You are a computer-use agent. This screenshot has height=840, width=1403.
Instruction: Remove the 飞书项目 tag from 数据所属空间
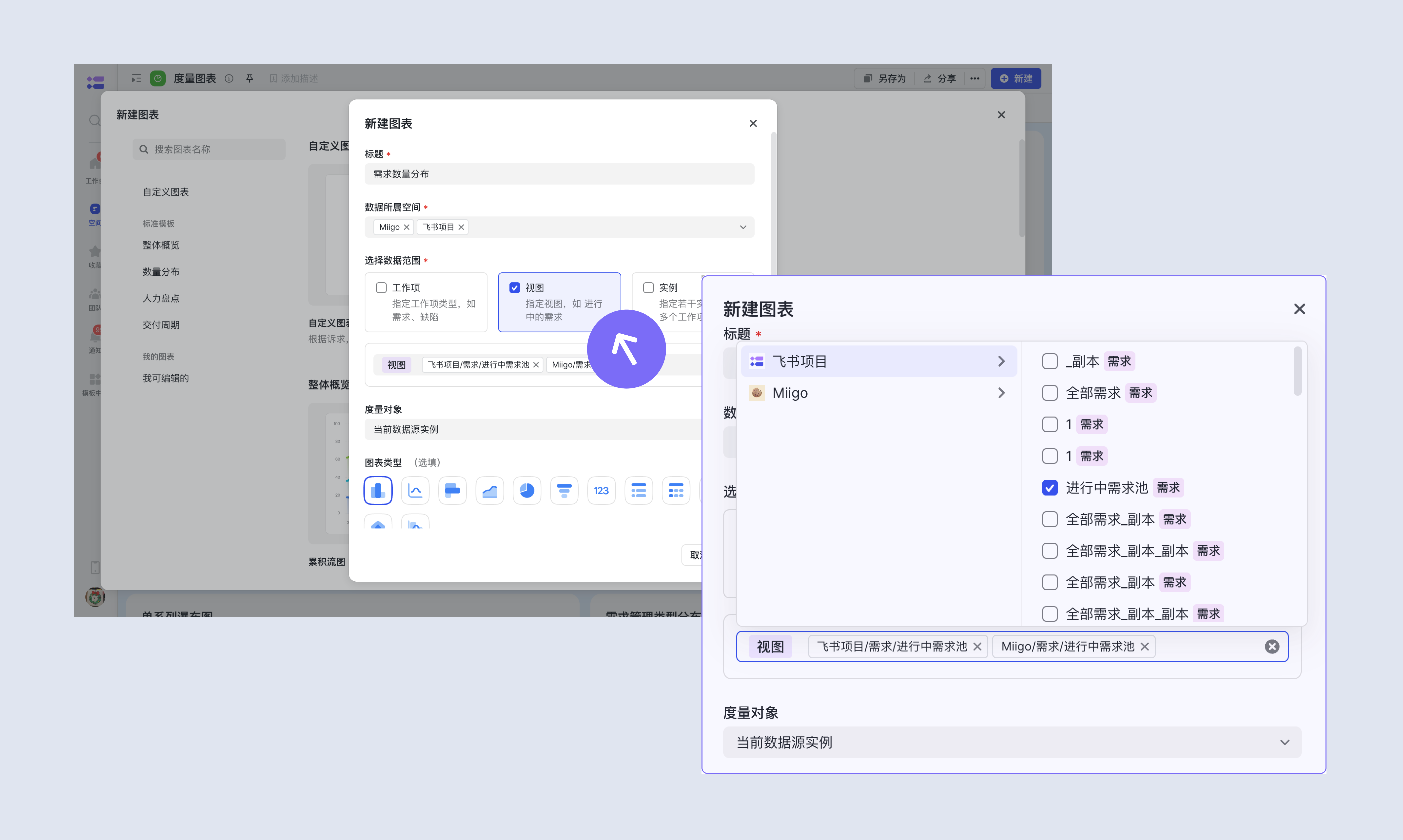point(461,227)
